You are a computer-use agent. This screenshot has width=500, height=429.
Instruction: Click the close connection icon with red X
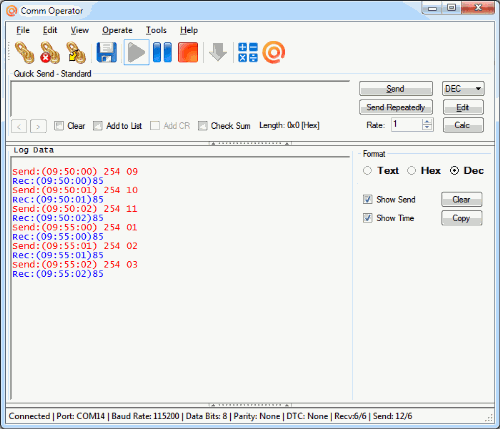pos(50,52)
